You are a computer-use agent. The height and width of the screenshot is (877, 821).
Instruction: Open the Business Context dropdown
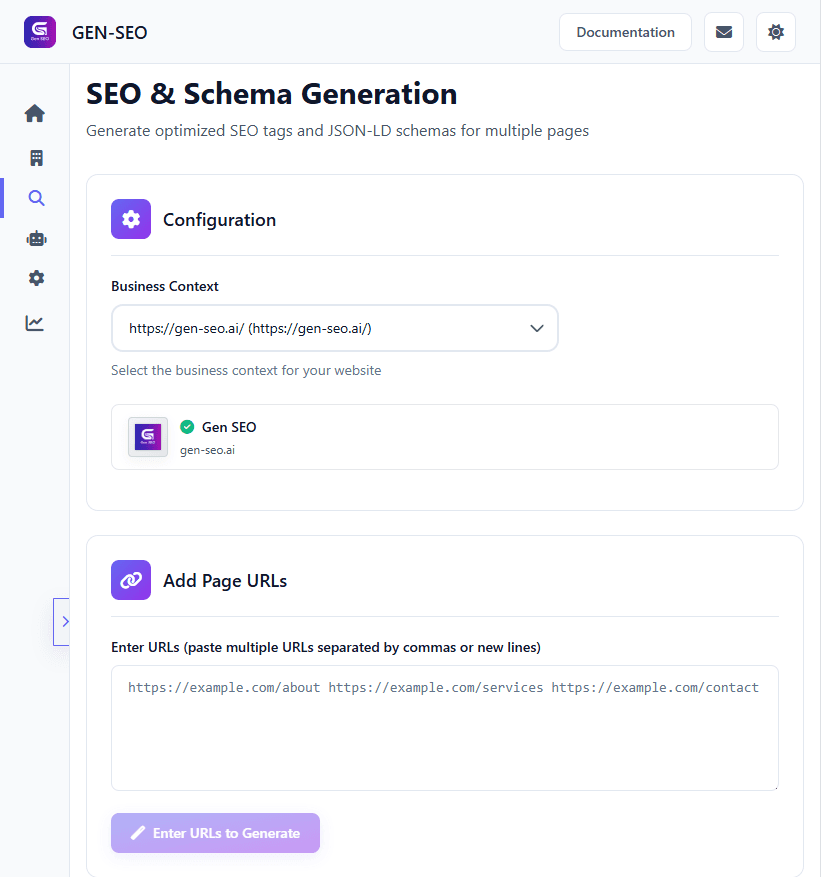(334, 328)
